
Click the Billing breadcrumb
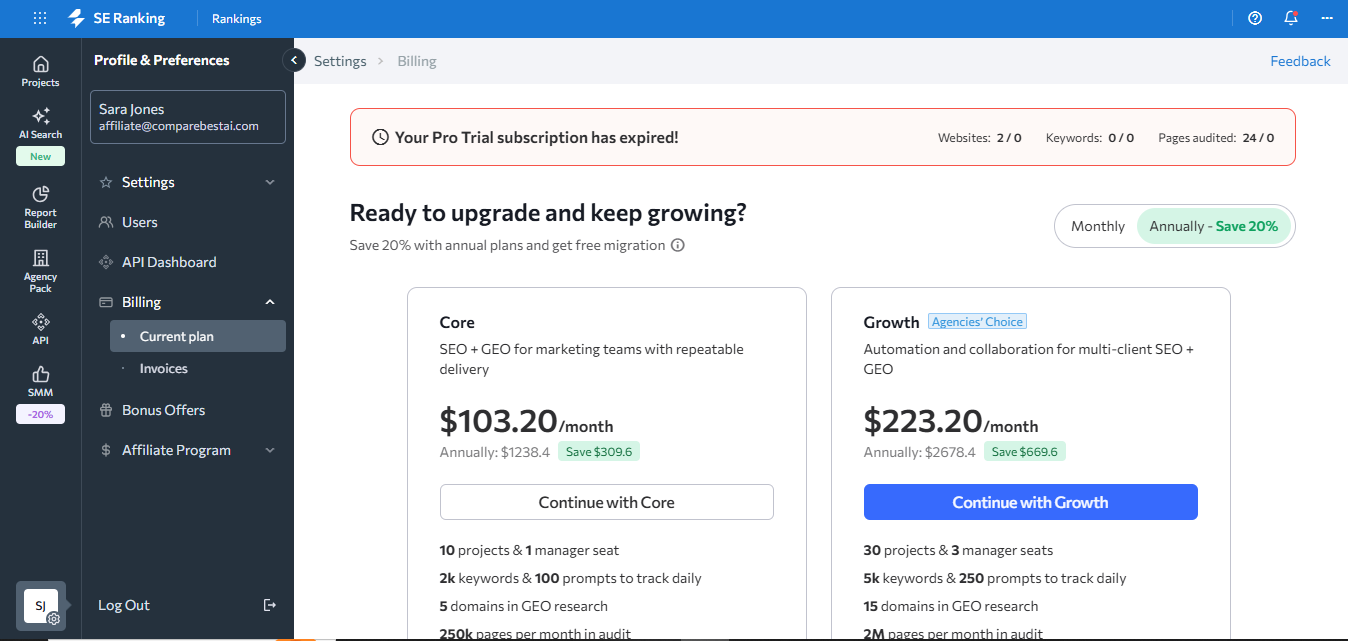pos(417,61)
